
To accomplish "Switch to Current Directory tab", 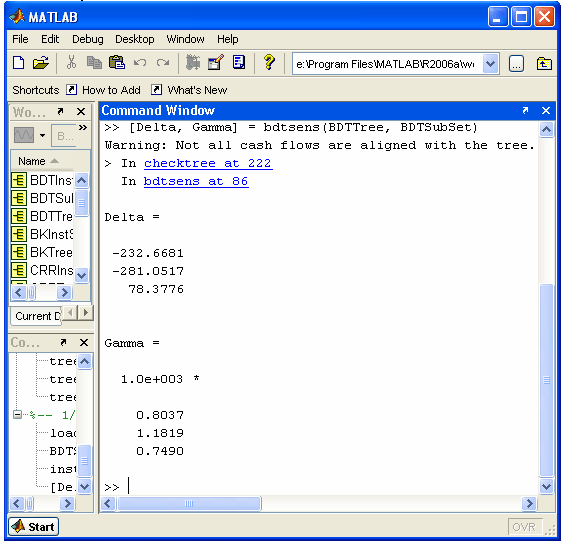I will coord(37,316).
